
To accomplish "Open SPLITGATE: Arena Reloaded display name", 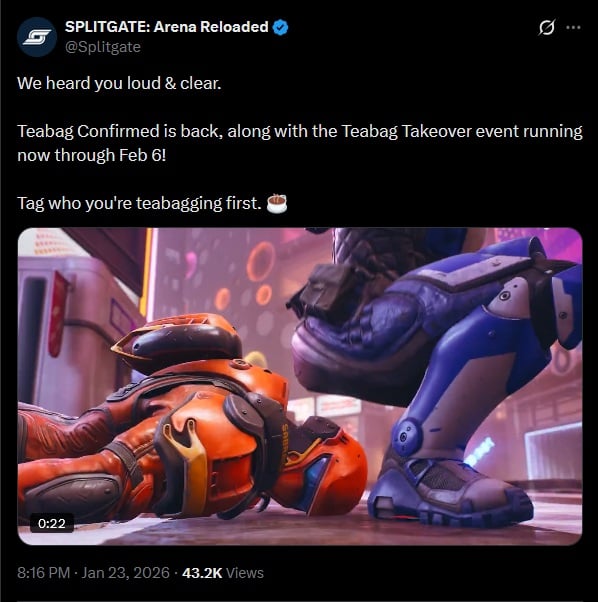I will (167, 27).
